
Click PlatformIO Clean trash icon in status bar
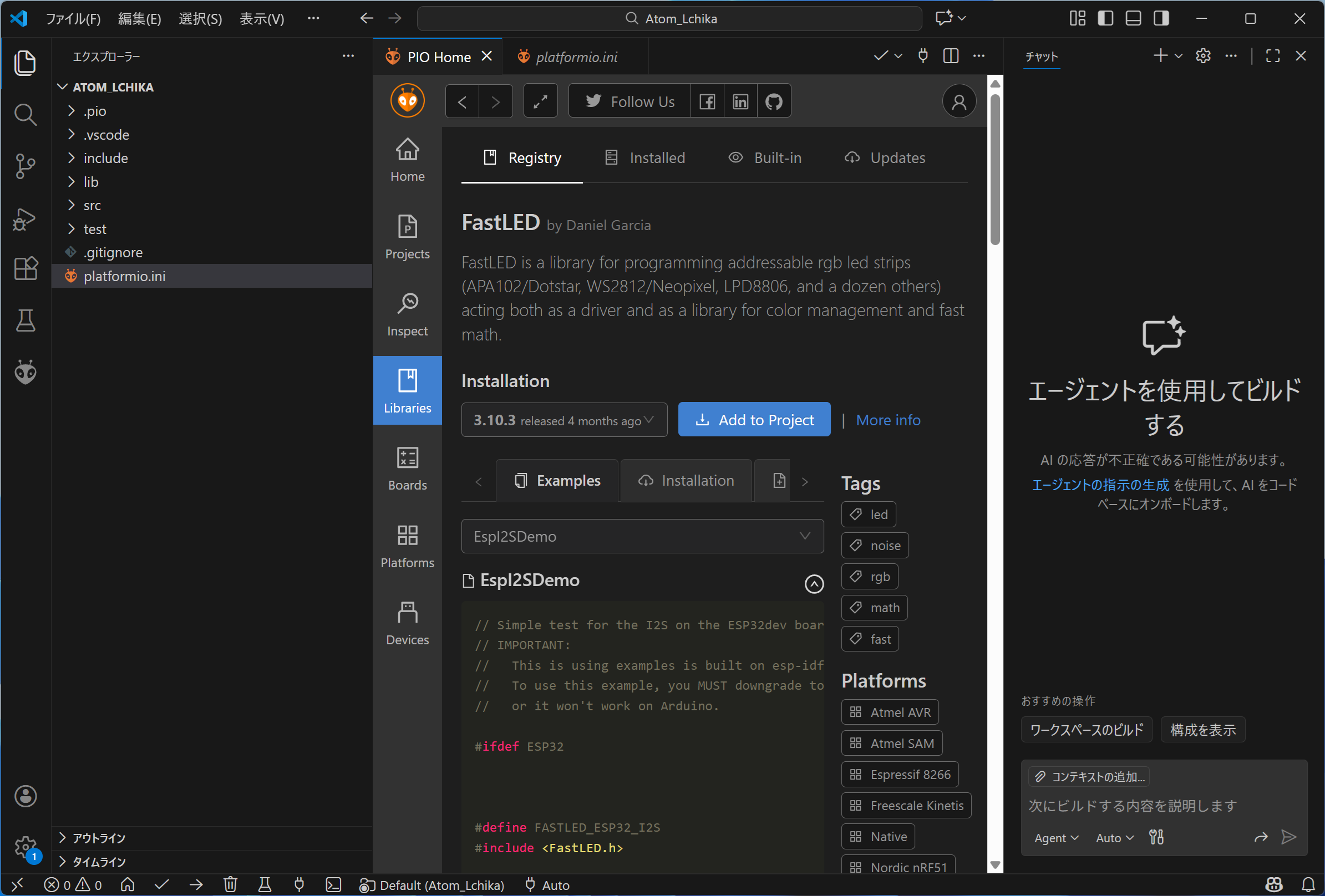pyautogui.click(x=230, y=884)
